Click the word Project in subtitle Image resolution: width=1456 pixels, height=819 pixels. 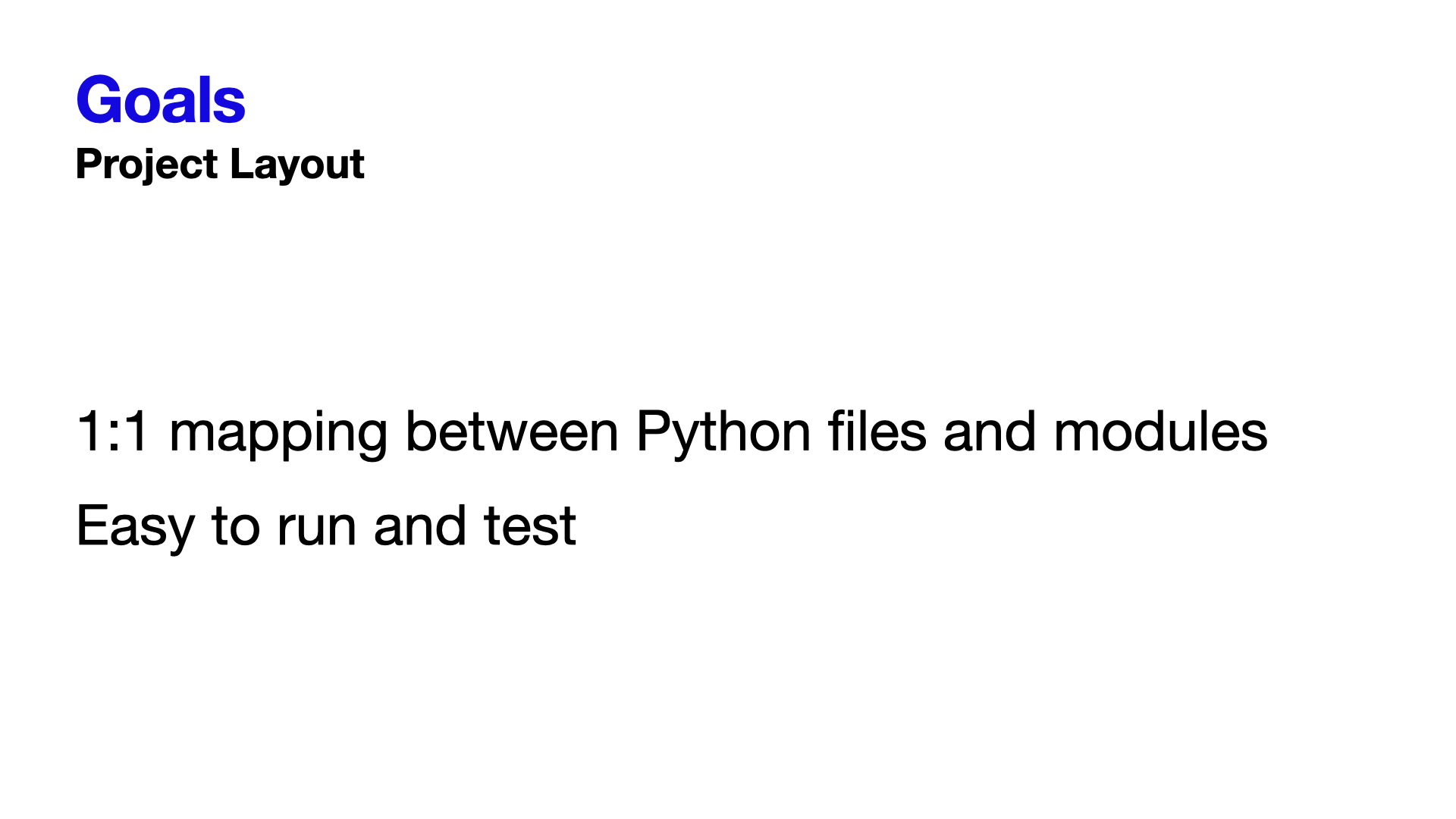[x=147, y=165]
